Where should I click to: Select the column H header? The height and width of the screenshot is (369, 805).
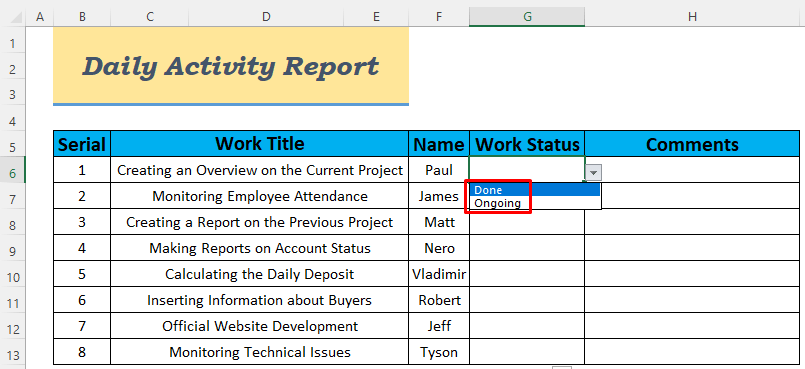[x=692, y=17]
